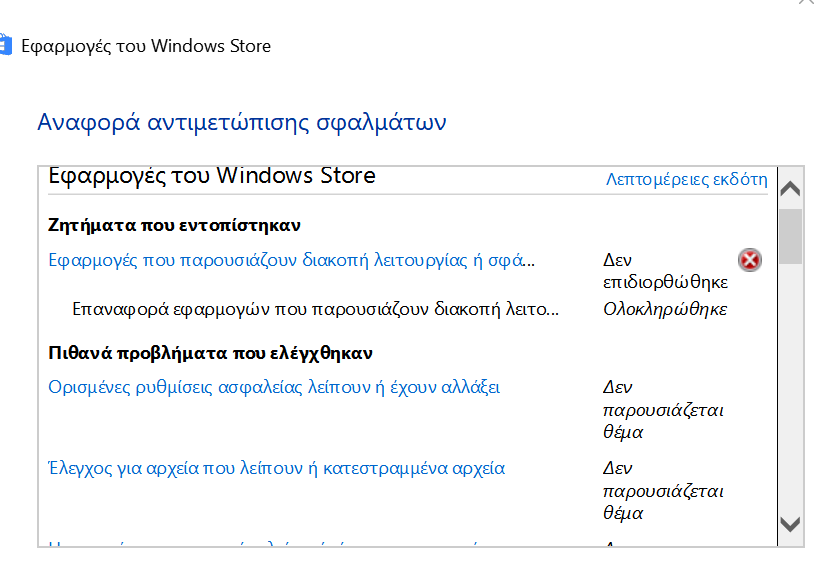
Task: Click 'Δεν παρουσιάζεται θέμα' beside security settings row
Action: [x=663, y=410]
